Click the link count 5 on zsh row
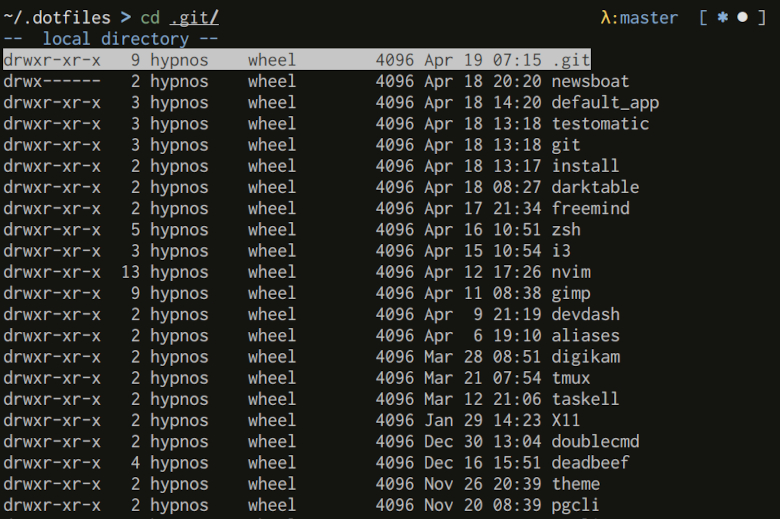 135,229
